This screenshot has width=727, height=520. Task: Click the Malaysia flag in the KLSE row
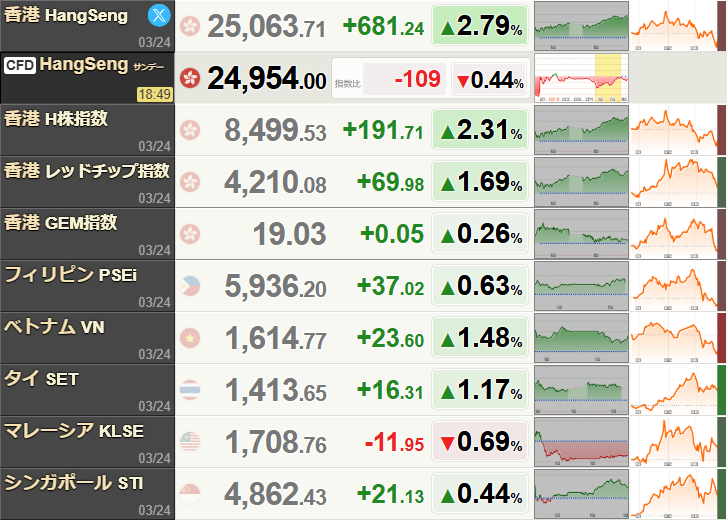coord(190,442)
